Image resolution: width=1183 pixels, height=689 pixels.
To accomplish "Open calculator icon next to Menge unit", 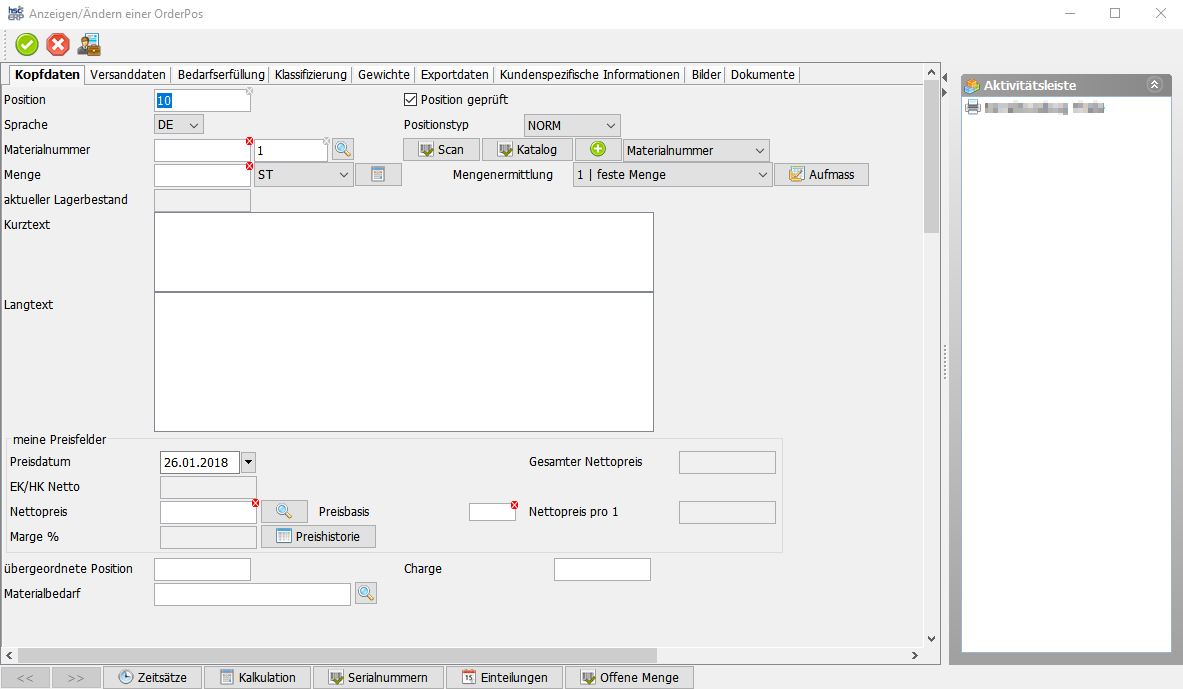I will click(x=378, y=175).
